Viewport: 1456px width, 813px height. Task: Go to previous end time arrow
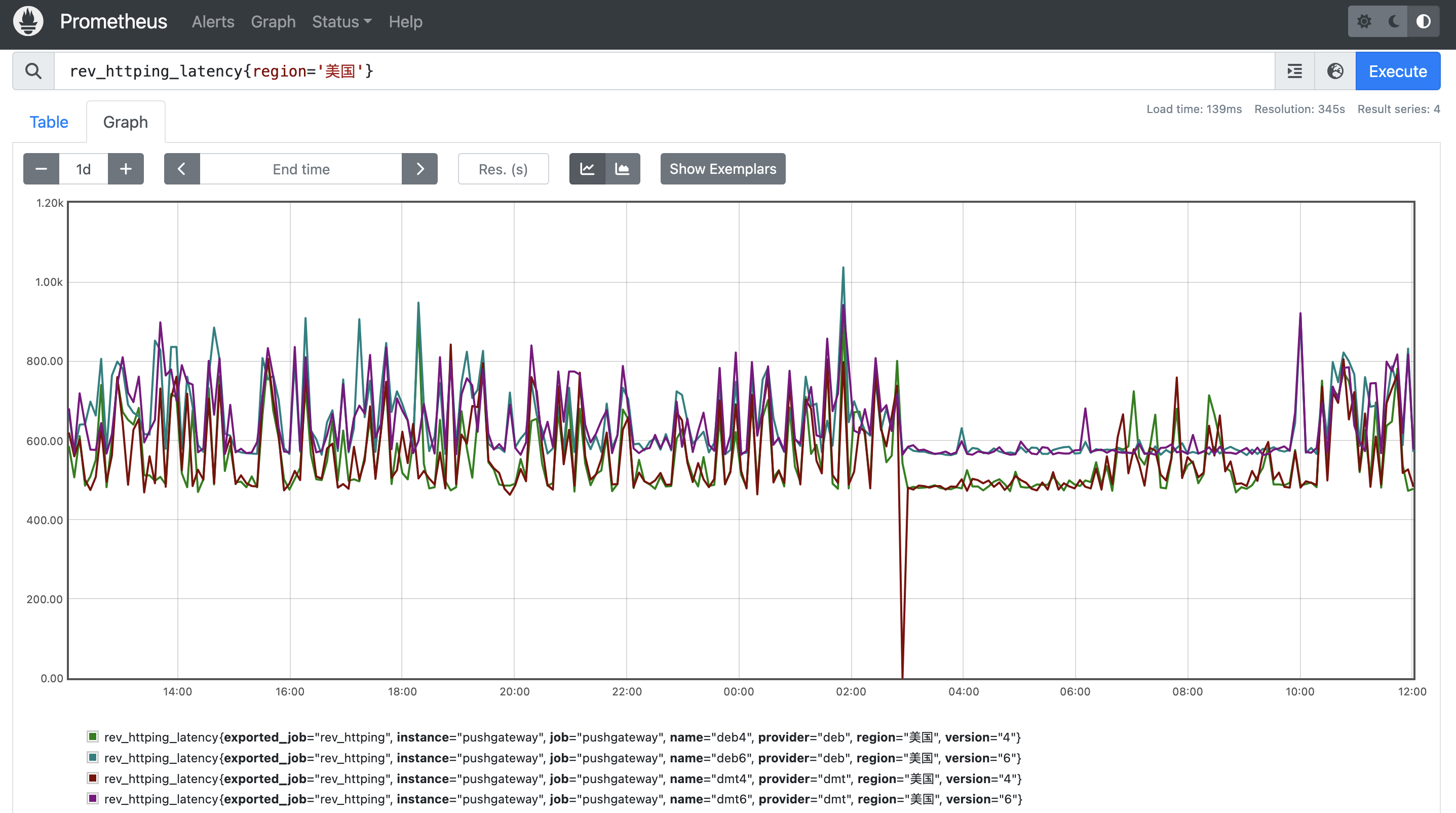tap(181, 169)
